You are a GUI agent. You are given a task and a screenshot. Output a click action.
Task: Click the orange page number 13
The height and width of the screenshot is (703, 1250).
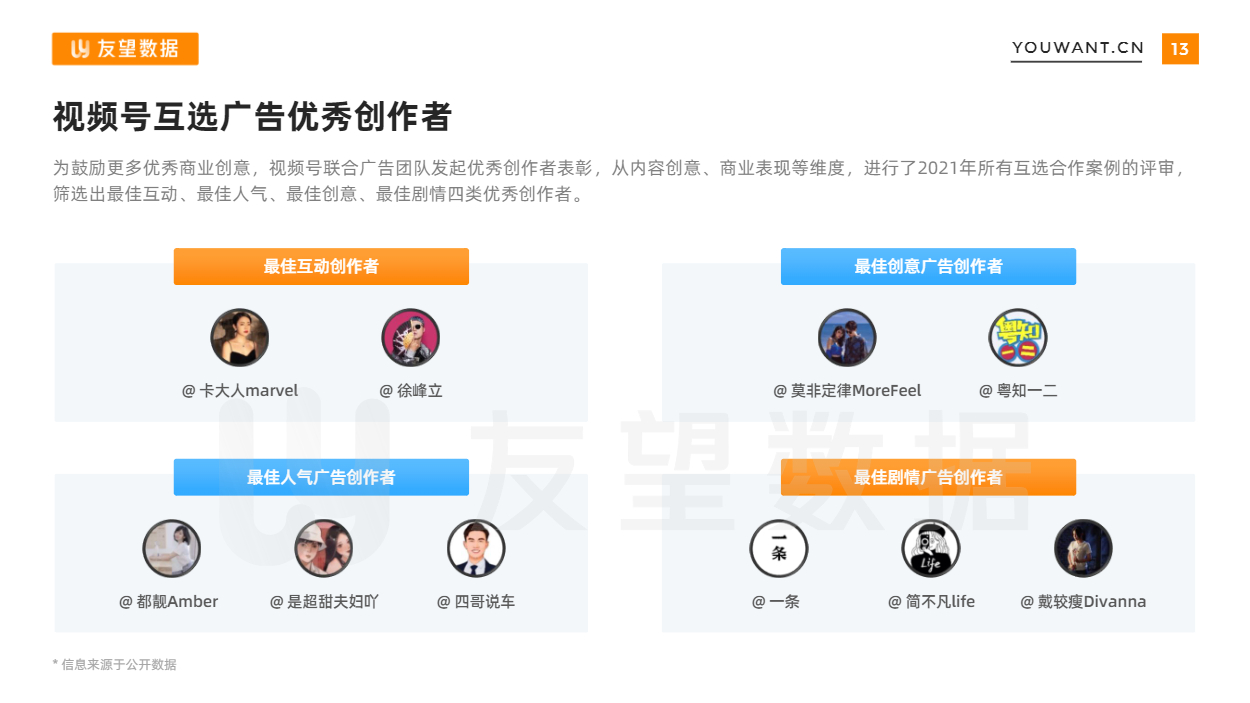tap(1180, 49)
